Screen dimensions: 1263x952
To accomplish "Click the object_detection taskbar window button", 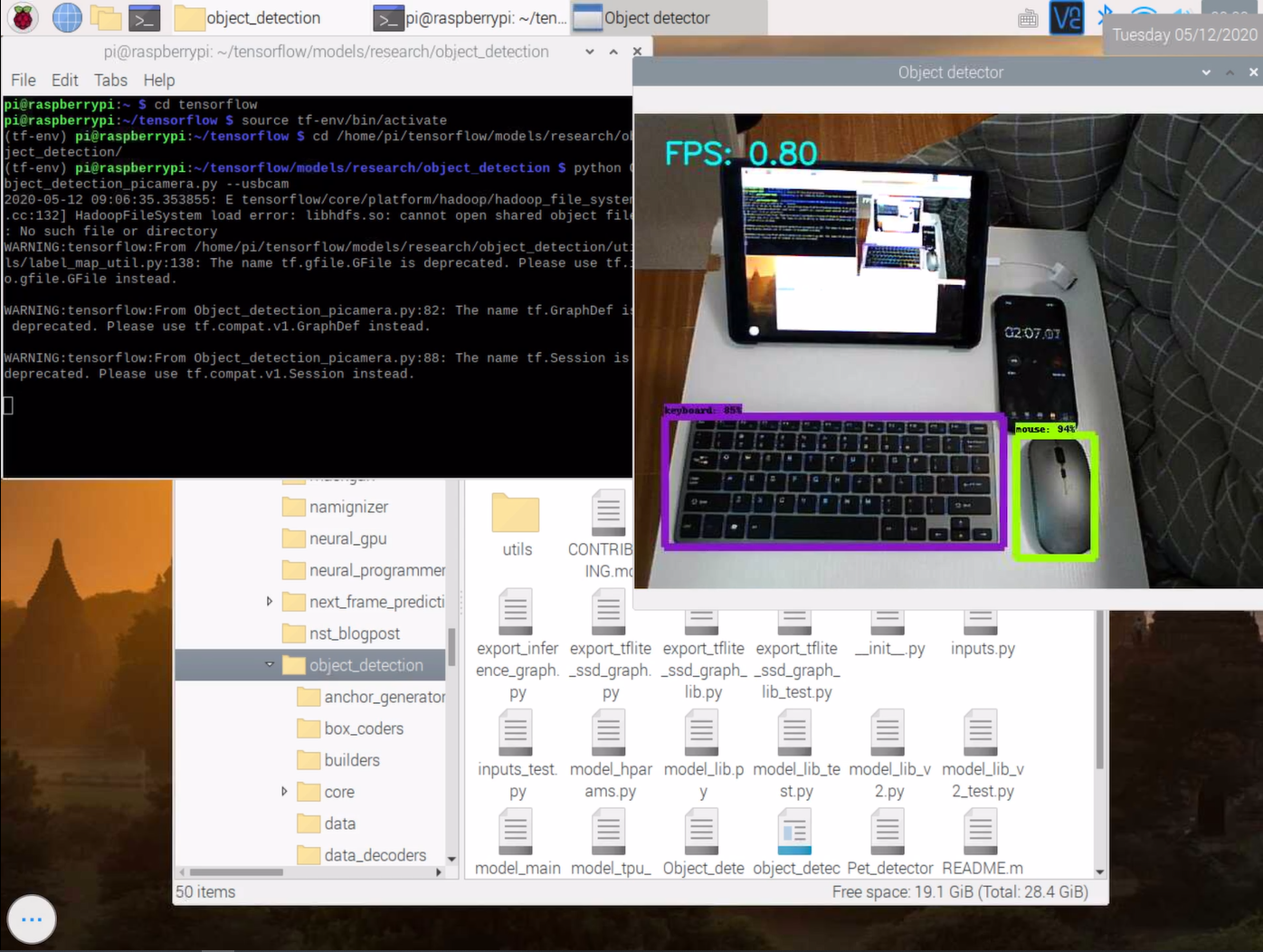I will [262, 18].
